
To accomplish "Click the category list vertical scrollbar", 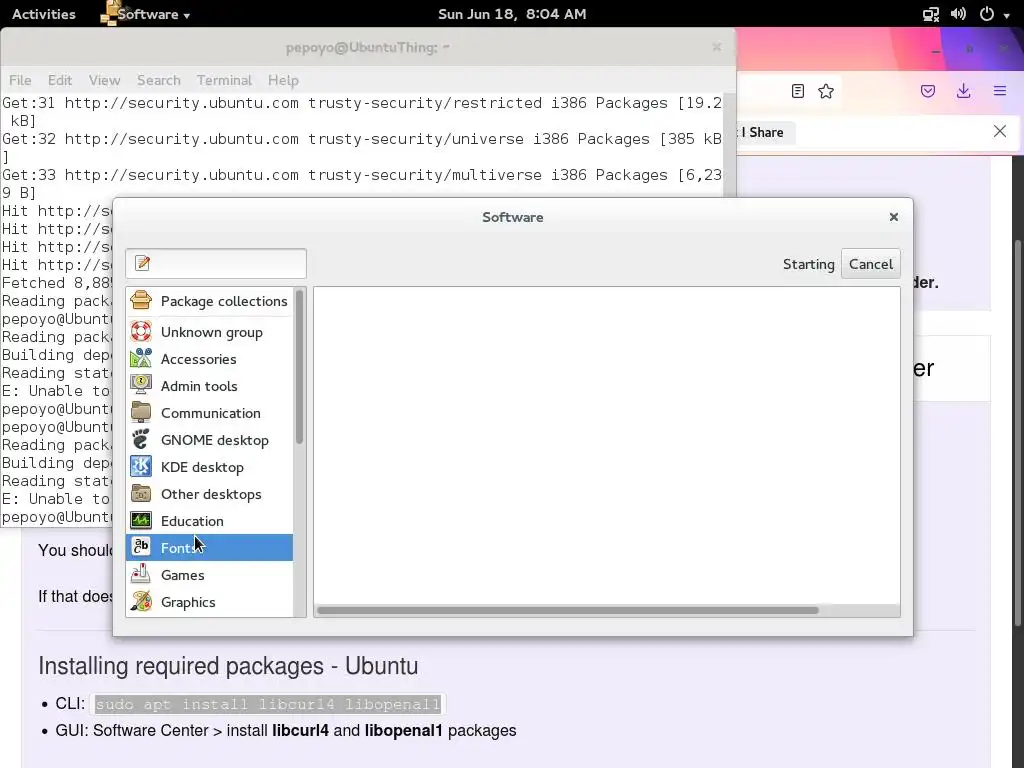I will click(299, 368).
